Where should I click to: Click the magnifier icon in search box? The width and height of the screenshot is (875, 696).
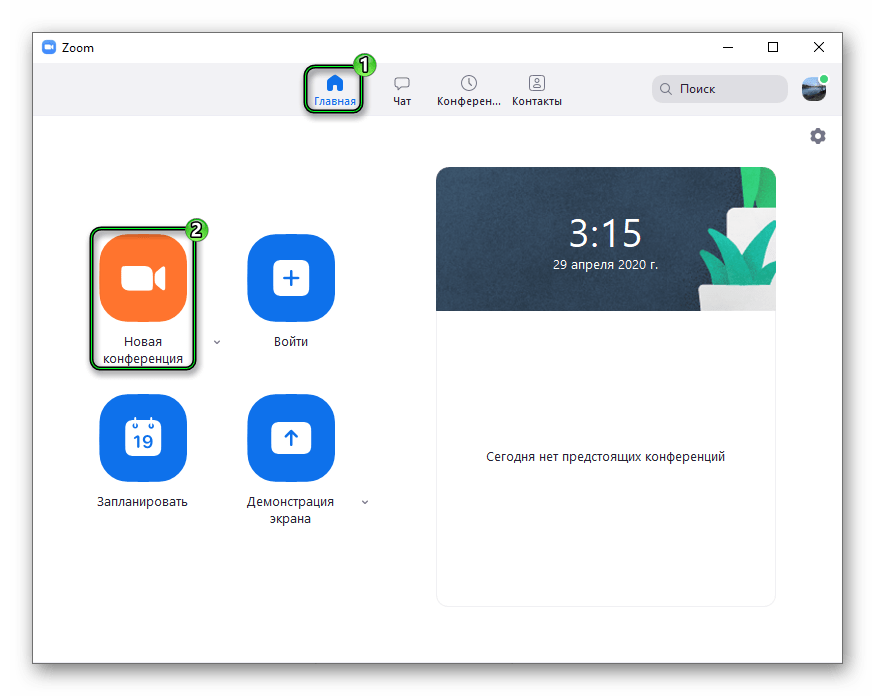pos(666,89)
